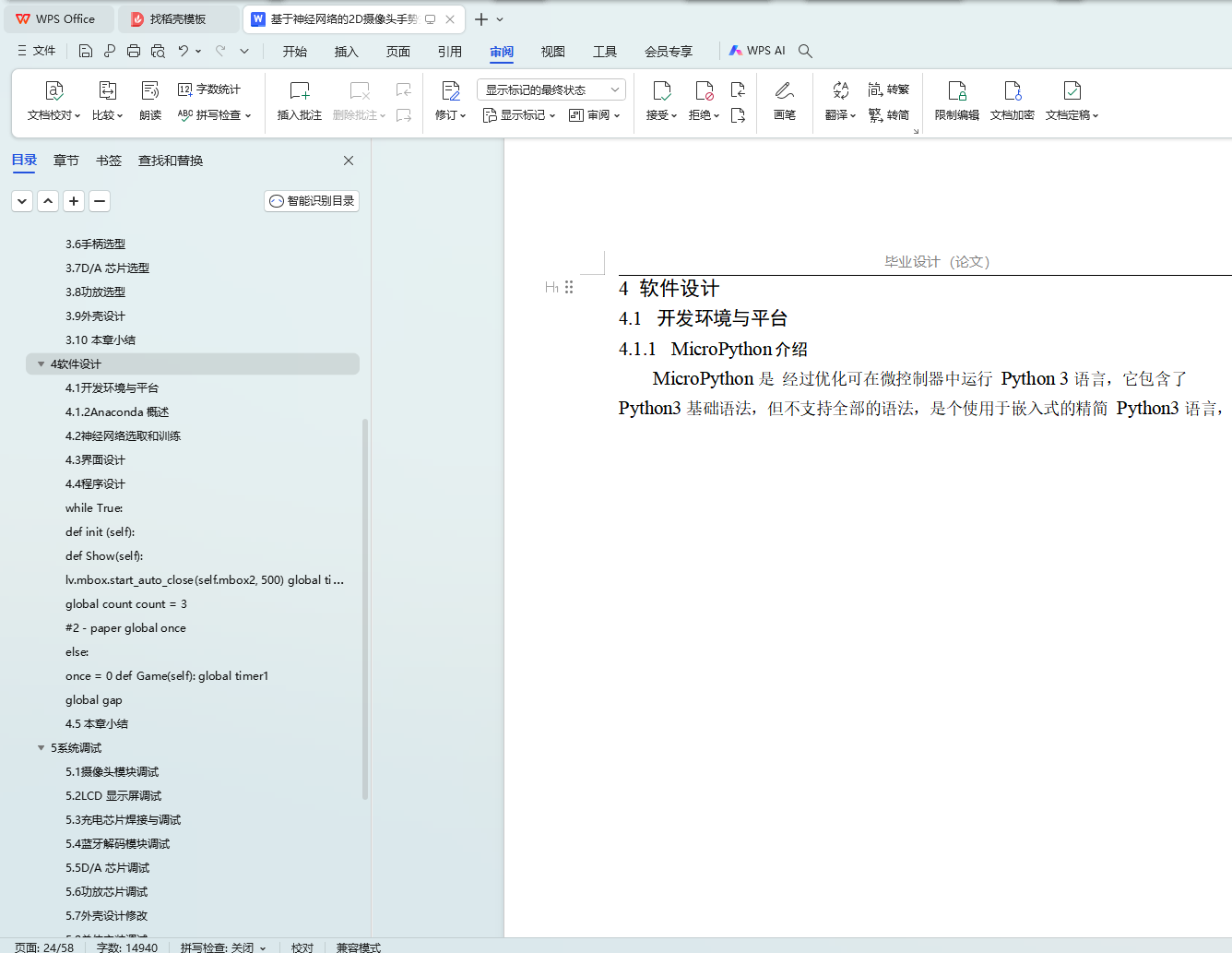This screenshot has width=1232, height=953.
Task: Click the 拒绝 reject change icon
Action: [705, 90]
